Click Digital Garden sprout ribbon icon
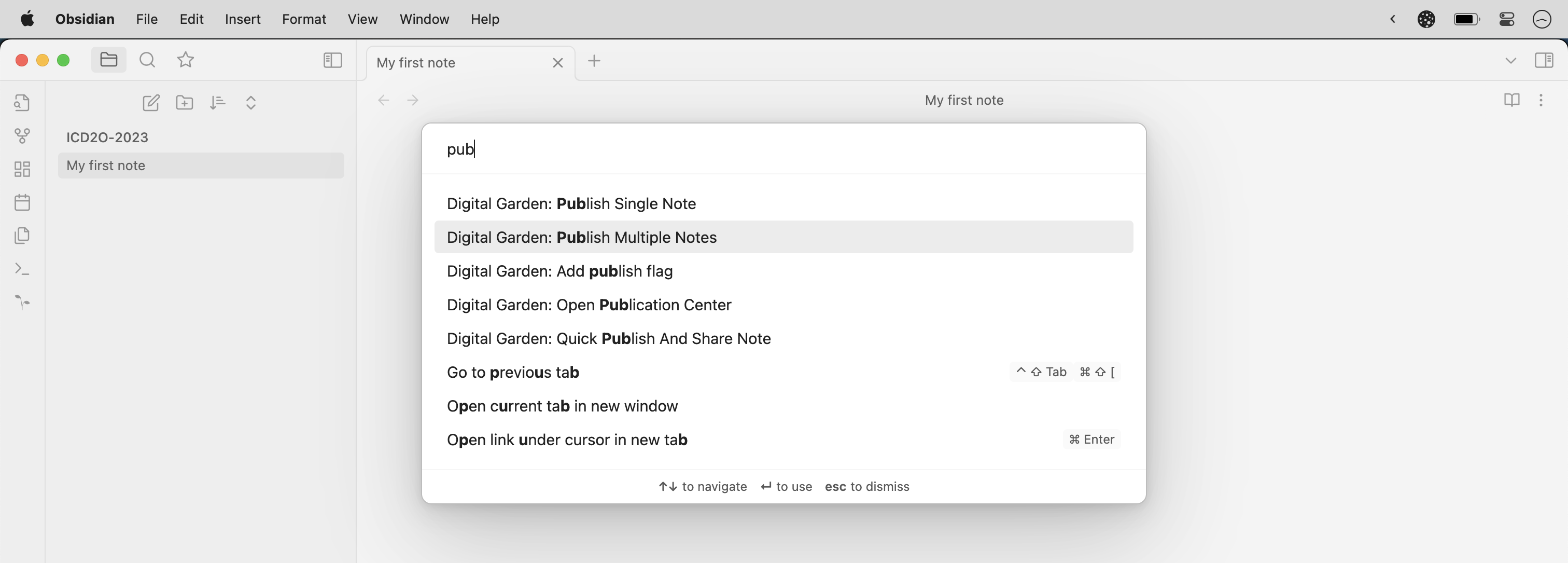1568x563 pixels. (x=22, y=302)
